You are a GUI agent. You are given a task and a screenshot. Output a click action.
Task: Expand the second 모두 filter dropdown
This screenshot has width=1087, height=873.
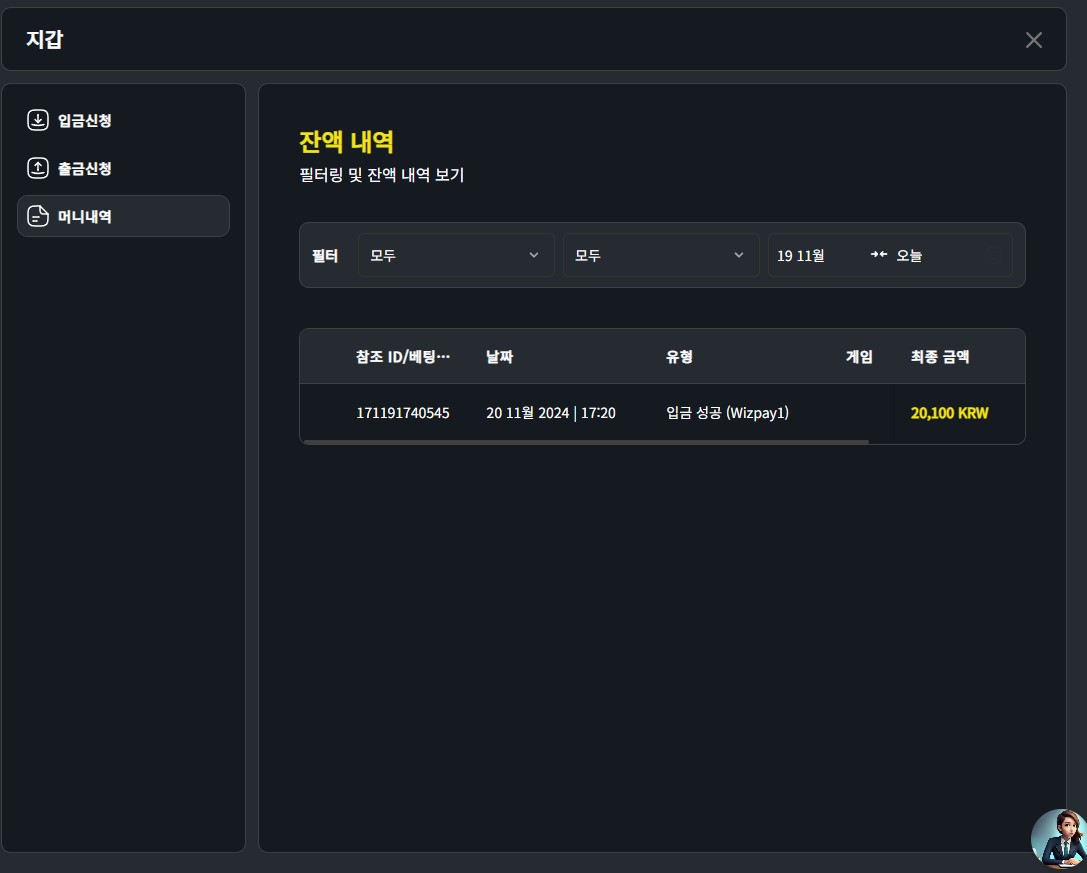pos(661,255)
